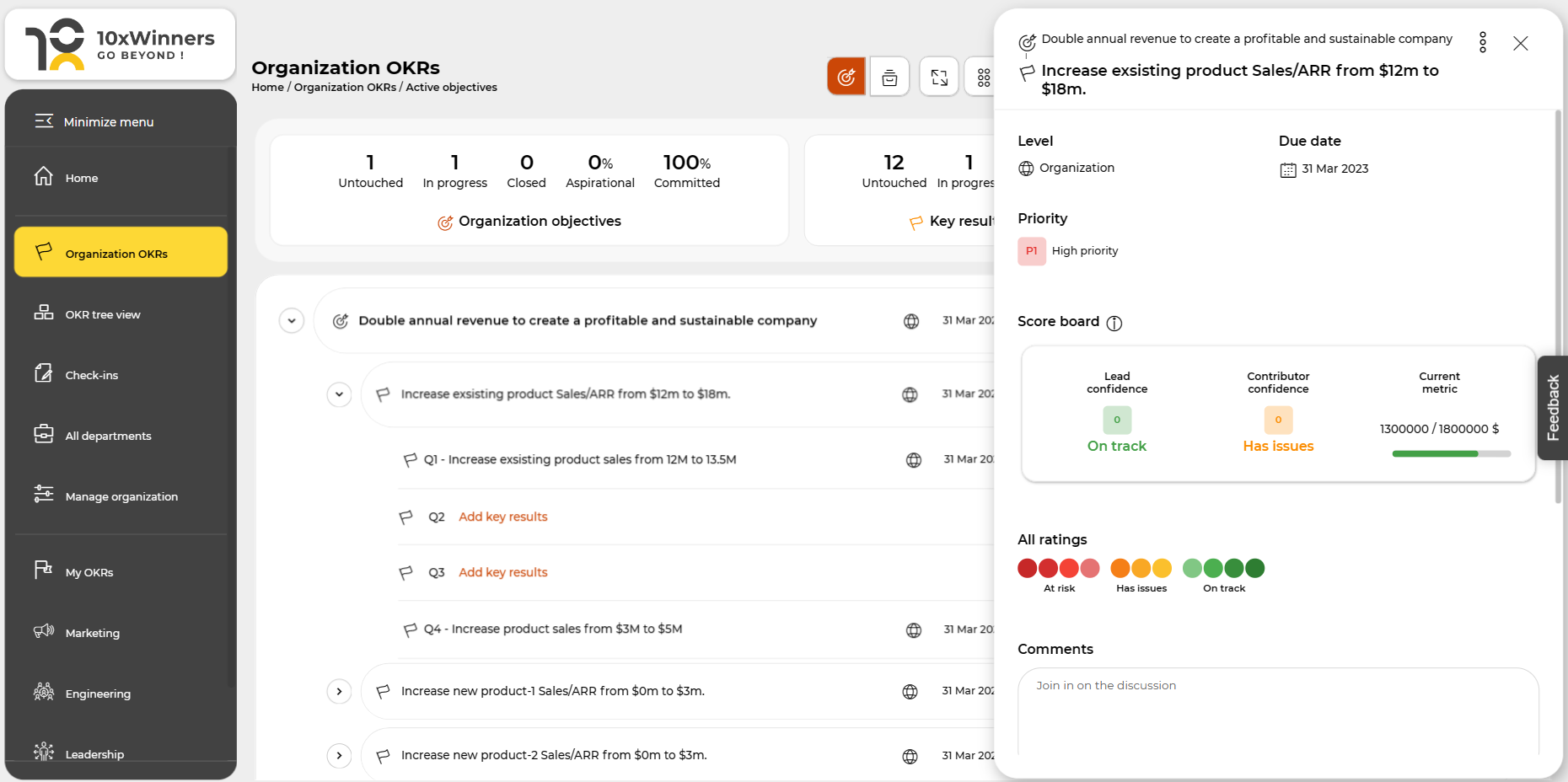Toggle Lead confidence On track indicator
The image size is (1568, 782).
1116,420
